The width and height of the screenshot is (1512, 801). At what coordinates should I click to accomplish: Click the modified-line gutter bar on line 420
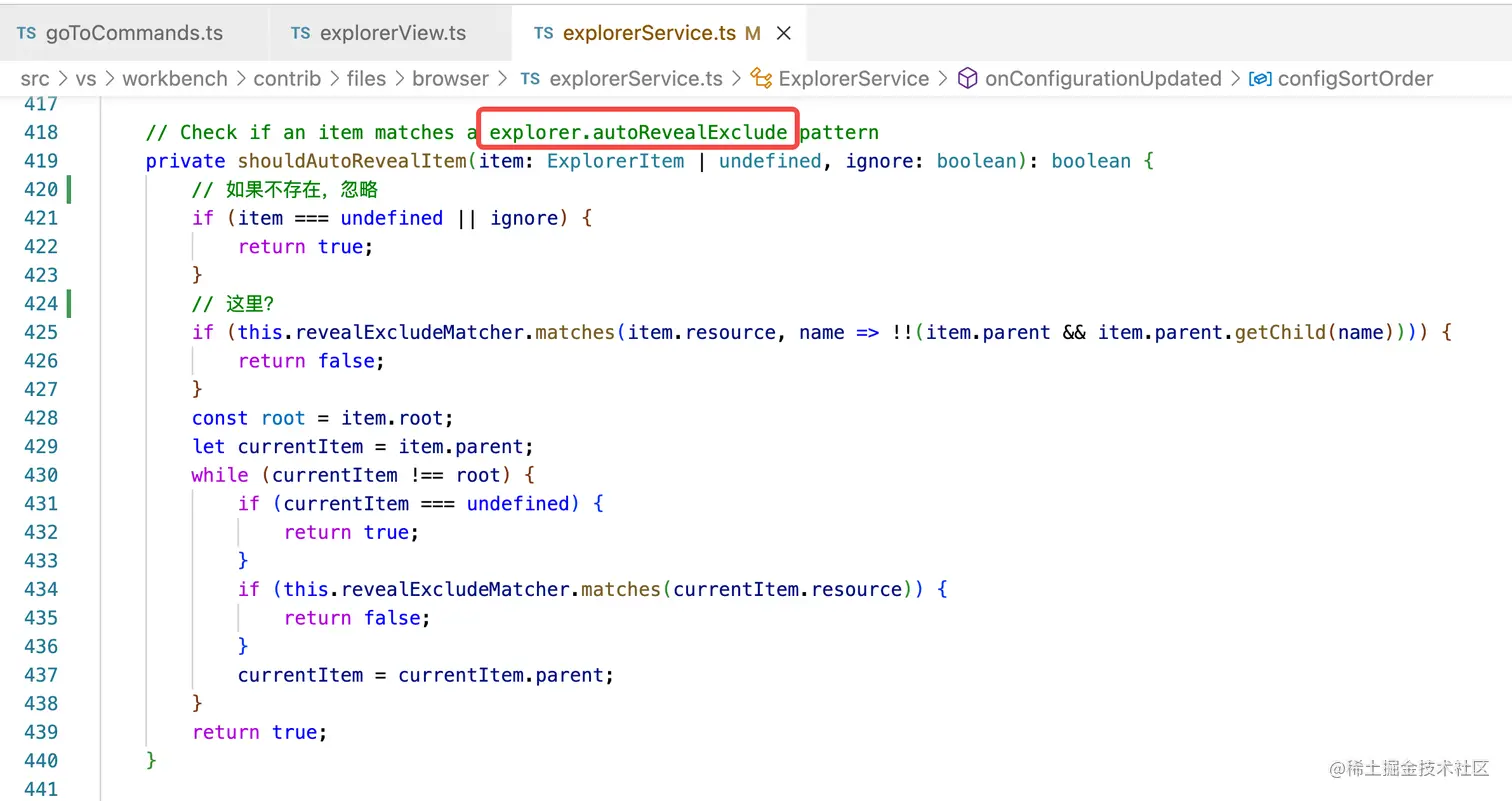[69, 189]
